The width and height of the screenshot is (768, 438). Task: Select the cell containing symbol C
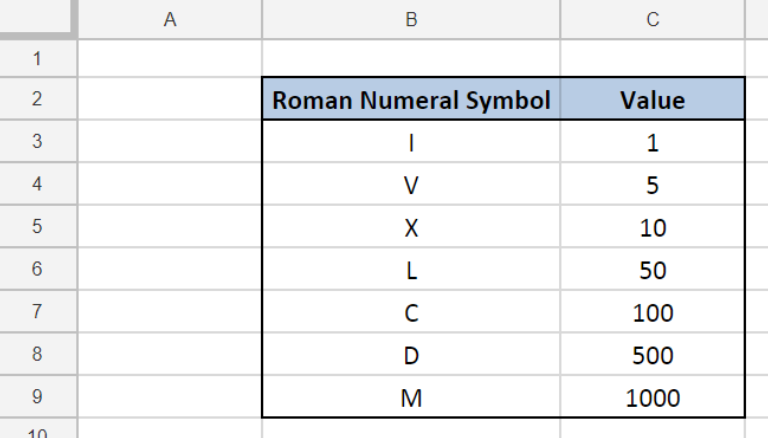(x=411, y=312)
